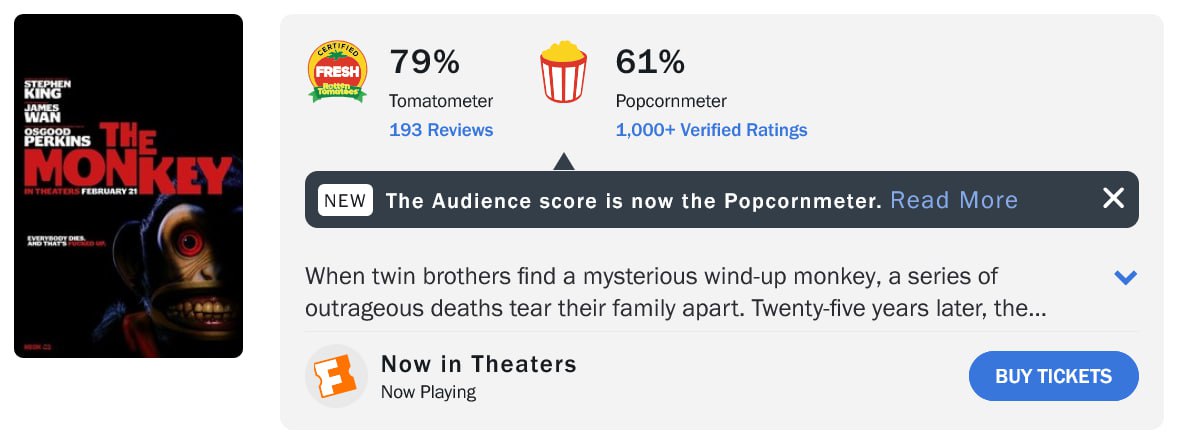Click the Certified Fresh tomato badge
Screen dimensions: 1177x442
pyautogui.click(x=337, y=72)
